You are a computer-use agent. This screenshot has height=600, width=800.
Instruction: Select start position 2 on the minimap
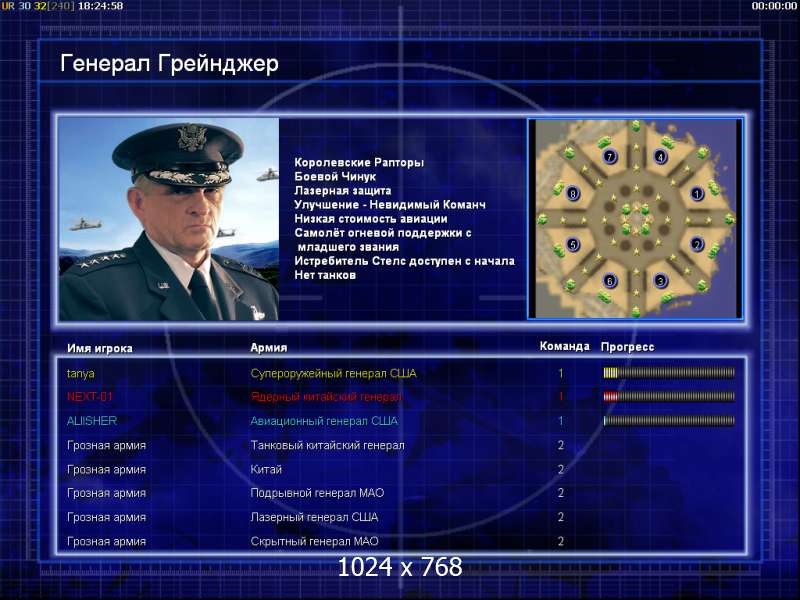(697, 244)
